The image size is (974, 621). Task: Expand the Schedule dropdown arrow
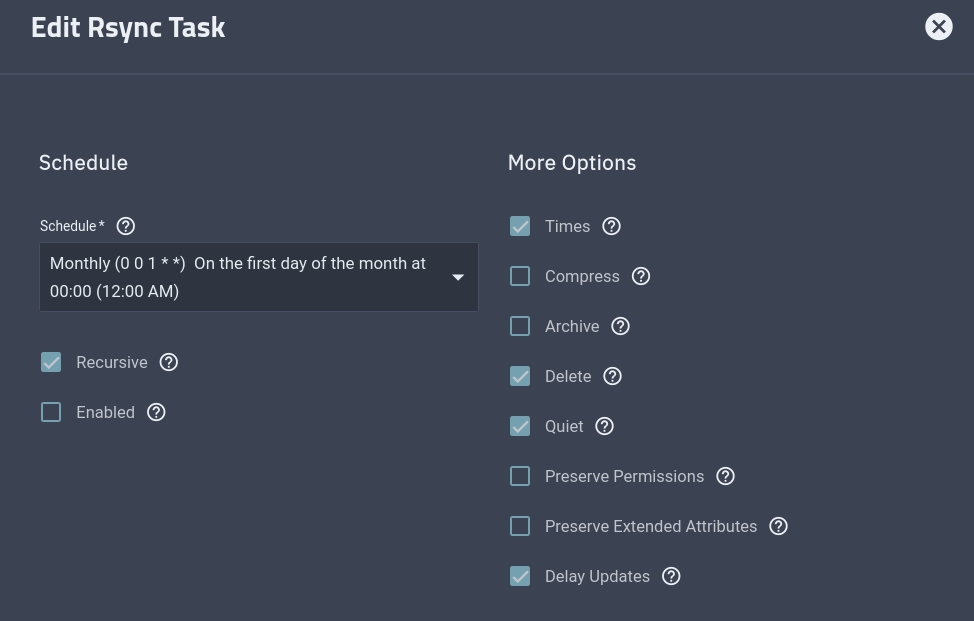pos(458,277)
